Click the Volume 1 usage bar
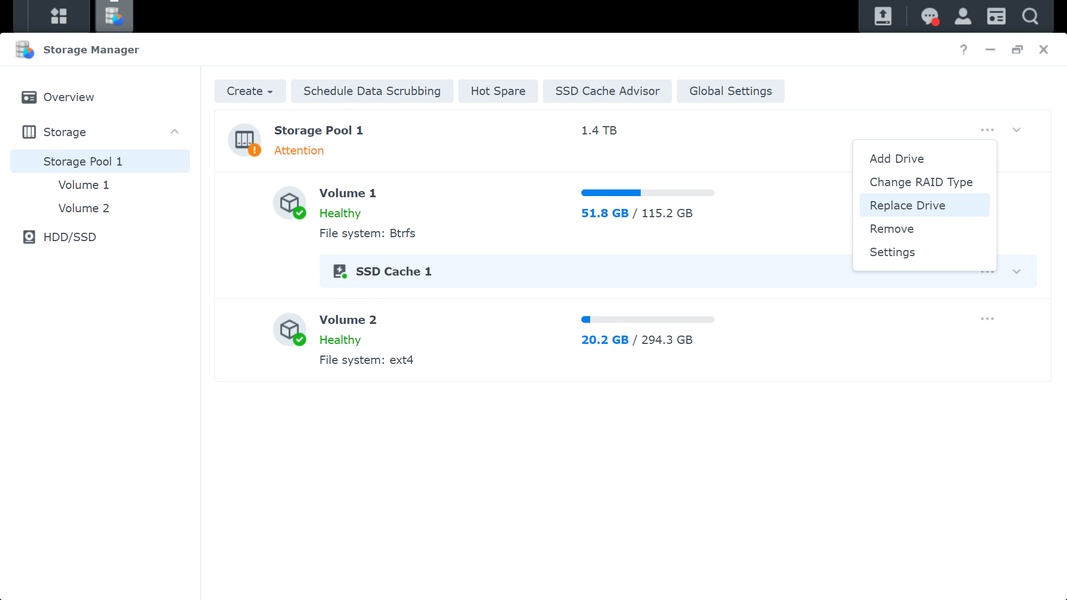1067x600 pixels. pos(647,193)
